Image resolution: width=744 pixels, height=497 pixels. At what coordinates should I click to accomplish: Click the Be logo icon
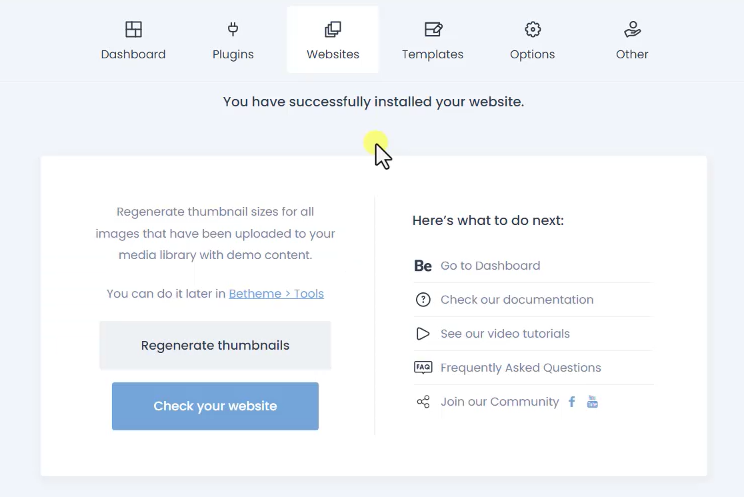[x=423, y=266]
